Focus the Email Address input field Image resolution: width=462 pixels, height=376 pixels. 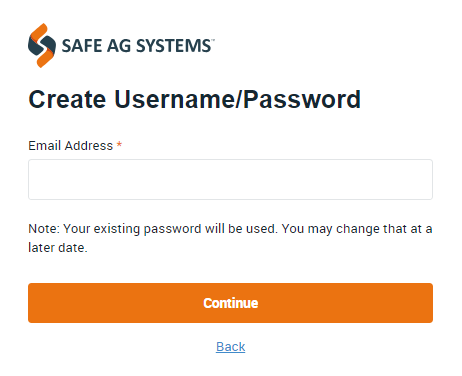pyautogui.click(x=230, y=179)
